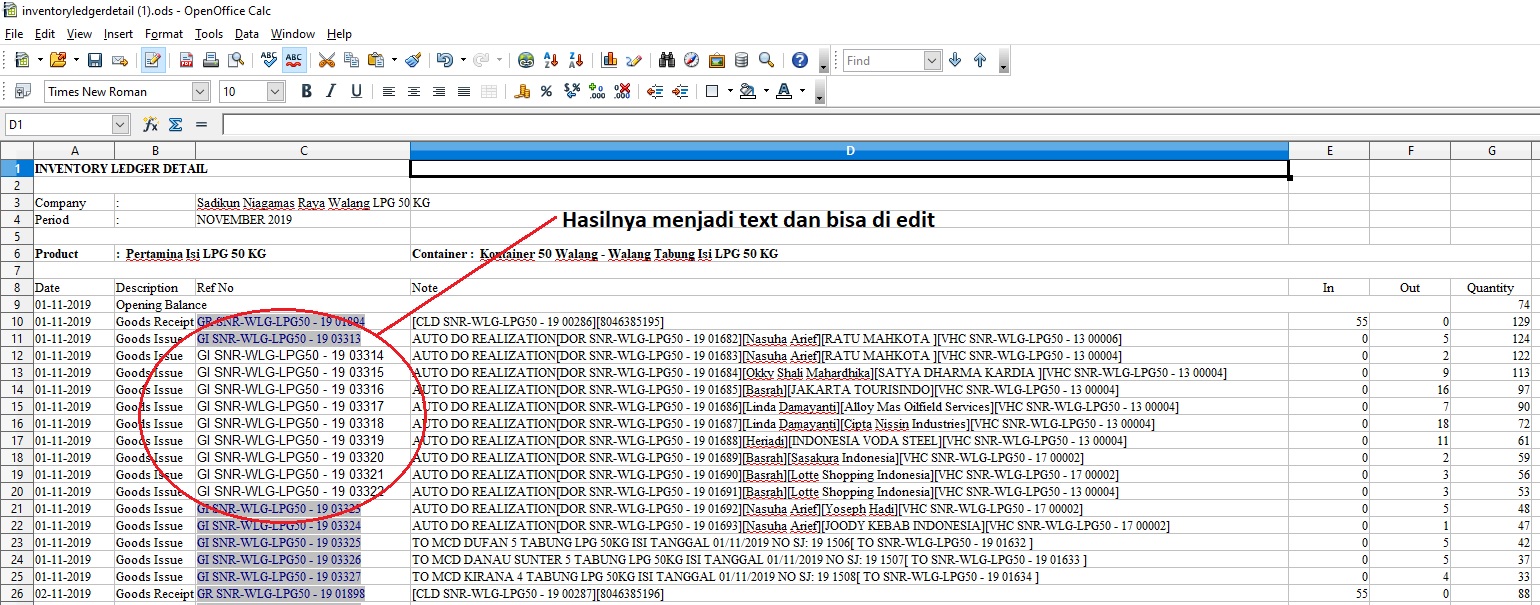This screenshot has height=605, width=1540.
Task: Toggle Bold formatting
Action: pyautogui.click(x=307, y=91)
